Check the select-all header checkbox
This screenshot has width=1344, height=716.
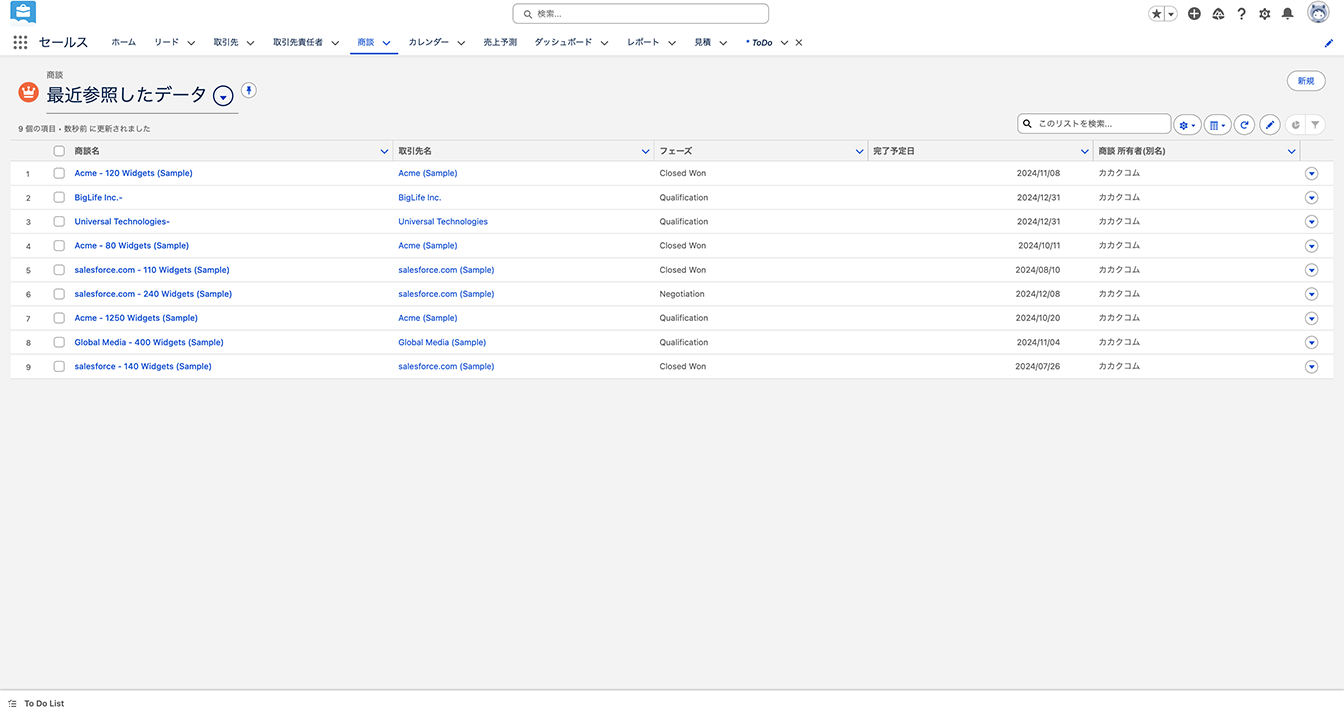point(59,151)
